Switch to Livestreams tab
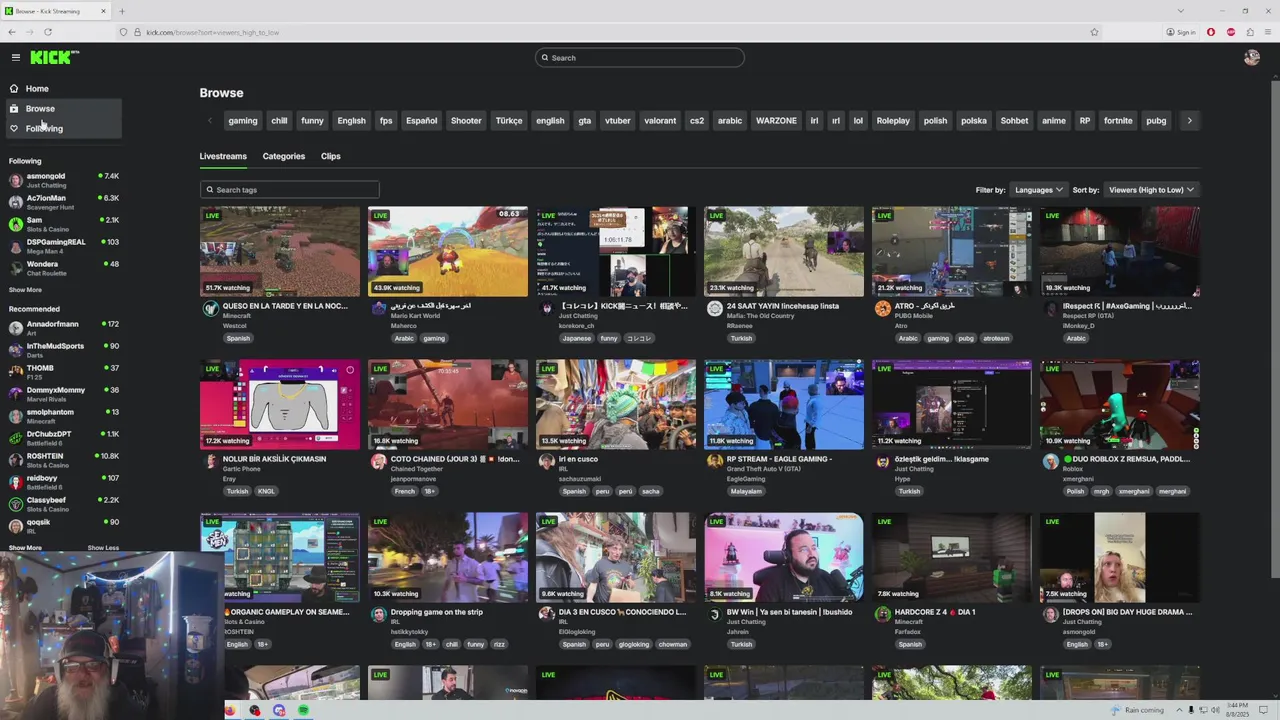The height and width of the screenshot is (720, 1280). (x=223, y=156)
